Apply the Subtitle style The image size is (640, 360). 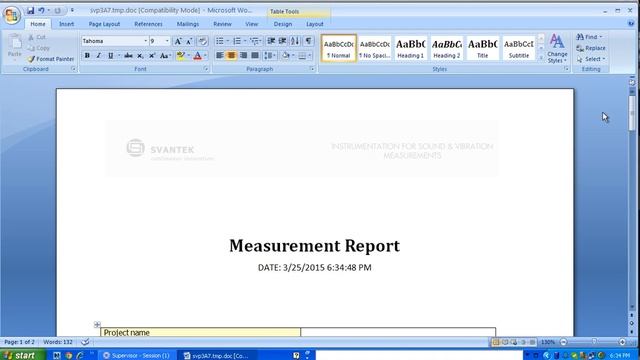click(518, 48)
